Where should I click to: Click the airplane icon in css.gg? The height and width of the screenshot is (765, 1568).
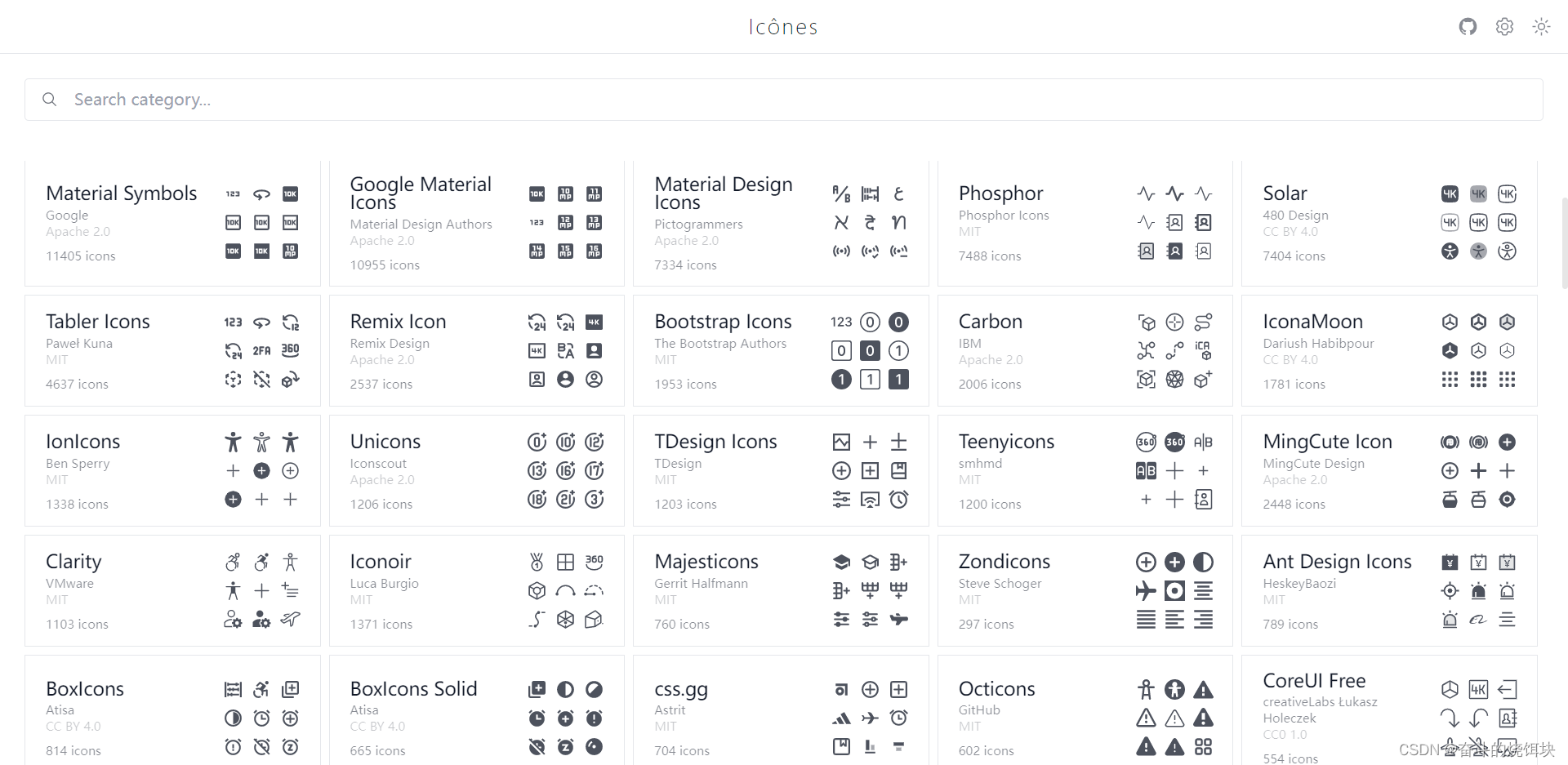[x=870, y=718]
